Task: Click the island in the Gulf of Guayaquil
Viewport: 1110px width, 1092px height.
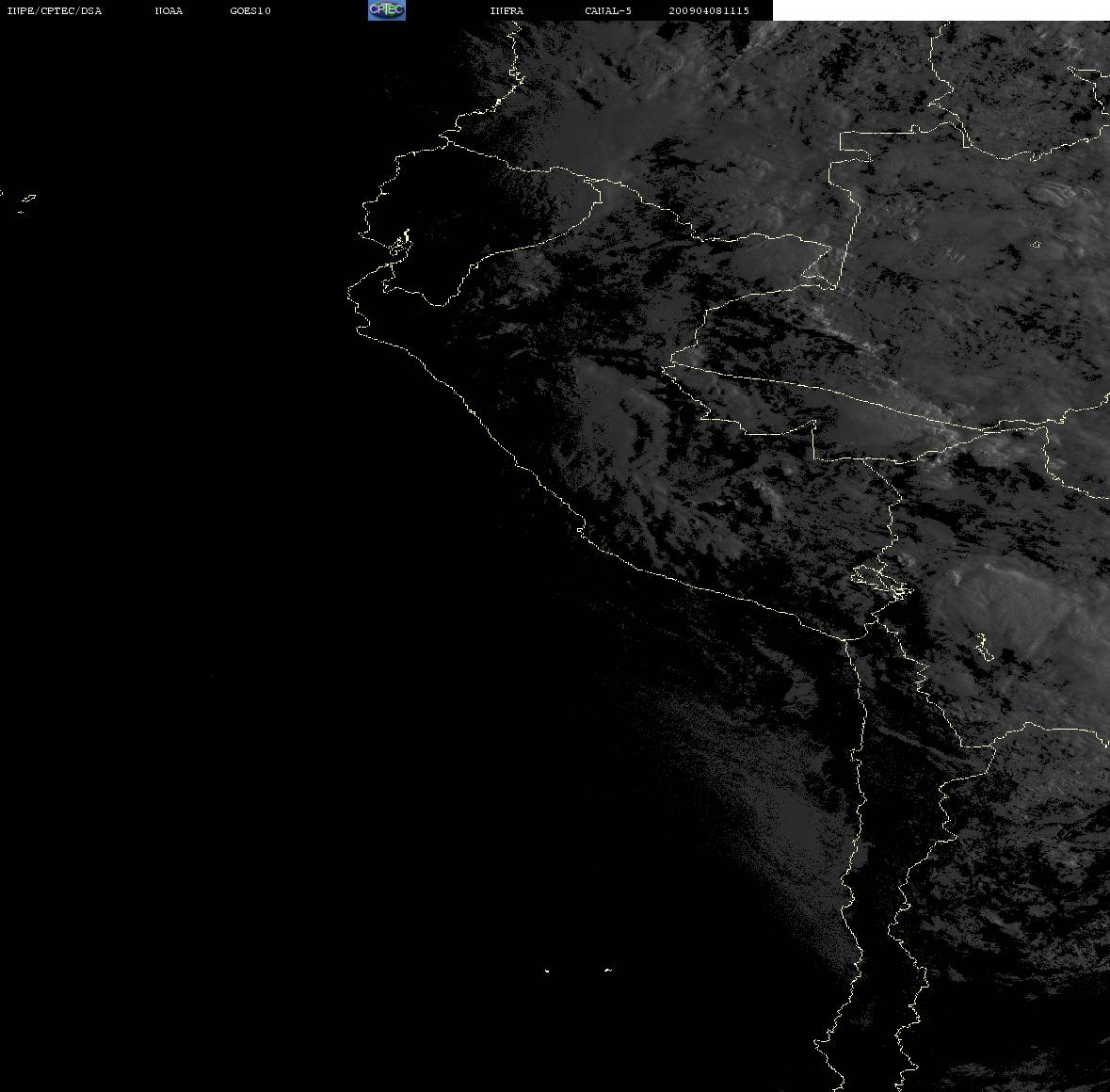Action: click(399, 247)
